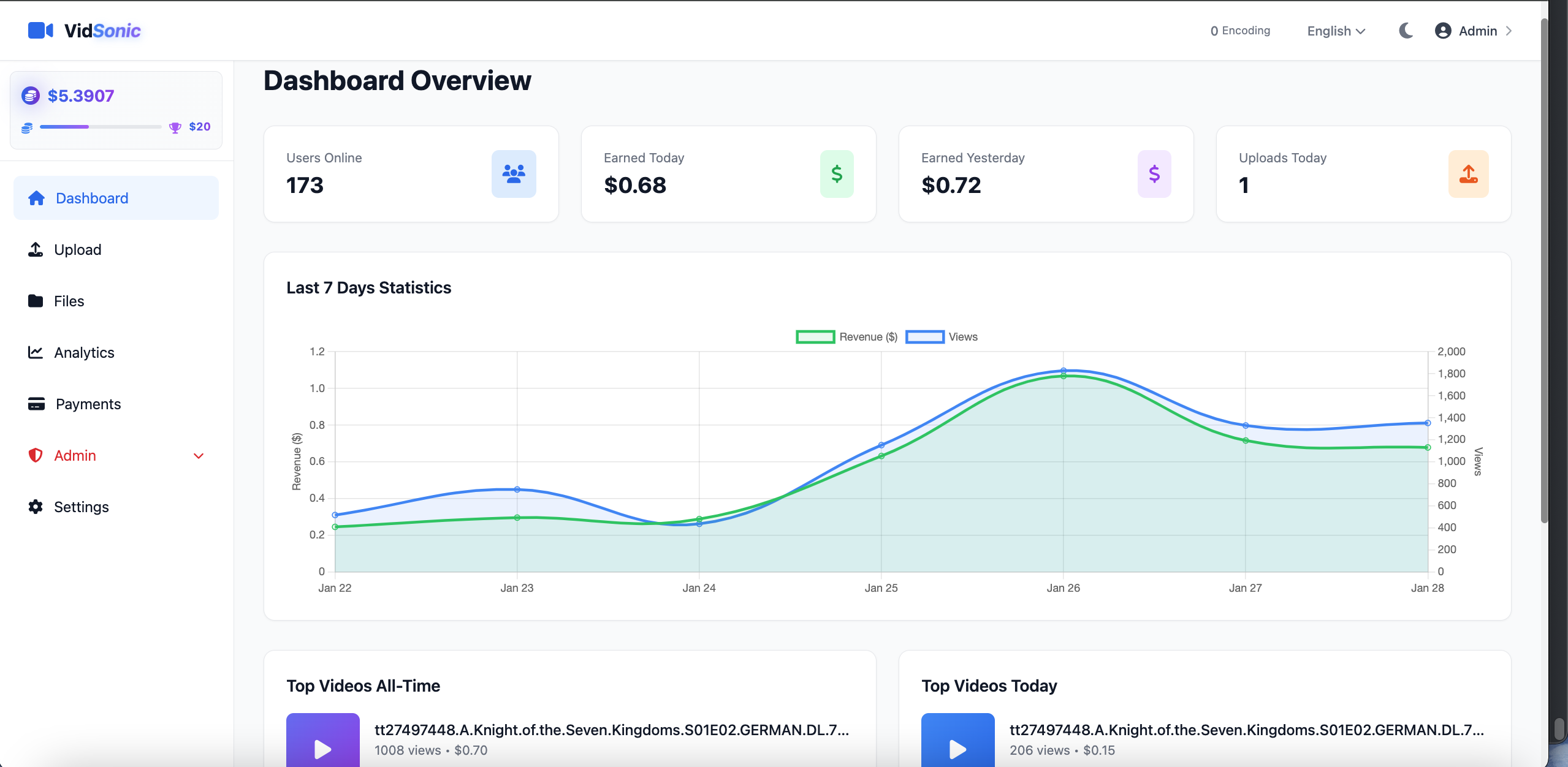Viewport: 1568px width, 767px height.
Task: Open Payments in the sidebar
Action: (88, 404)
